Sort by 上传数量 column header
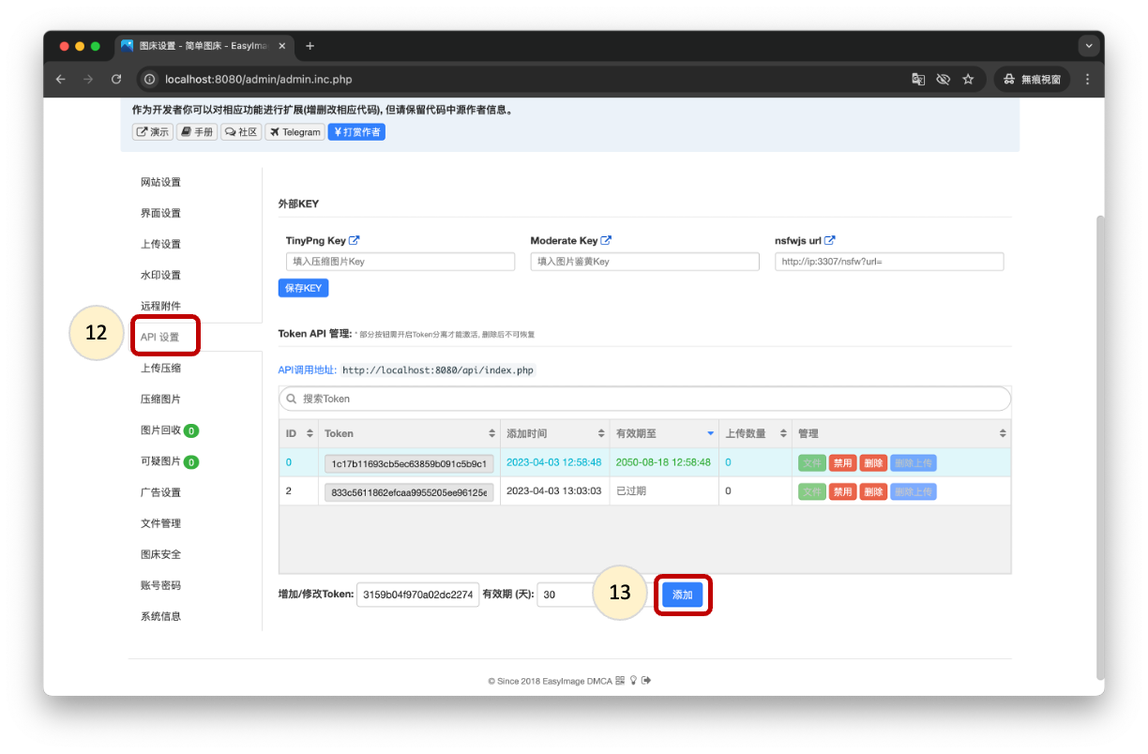 click(754, 433)
